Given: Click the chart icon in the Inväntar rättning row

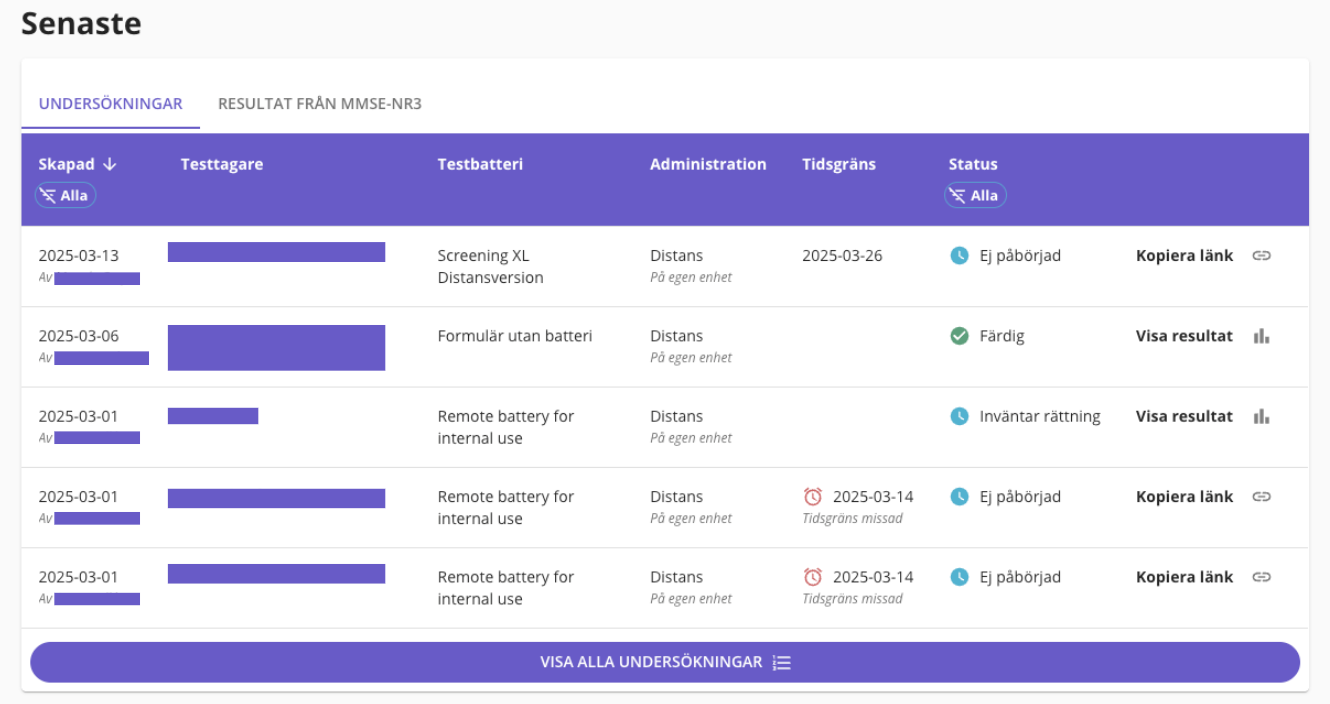Looking at the screenshot, I should [x=1261, y=416].
